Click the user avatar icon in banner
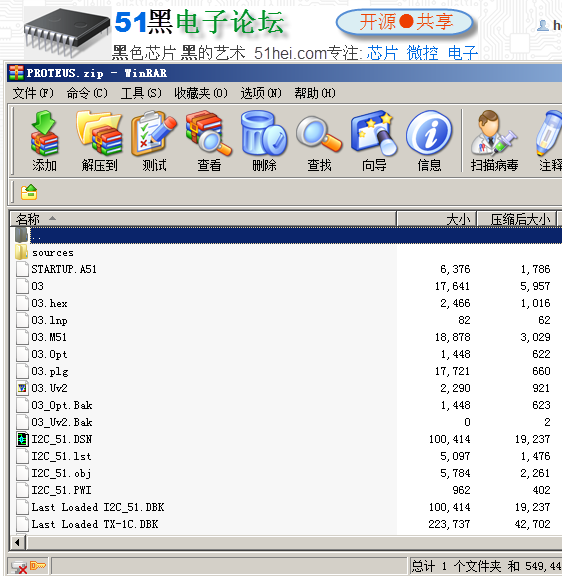Image resolution: width=562 pixels, height=576 pixels. point(543,25)
